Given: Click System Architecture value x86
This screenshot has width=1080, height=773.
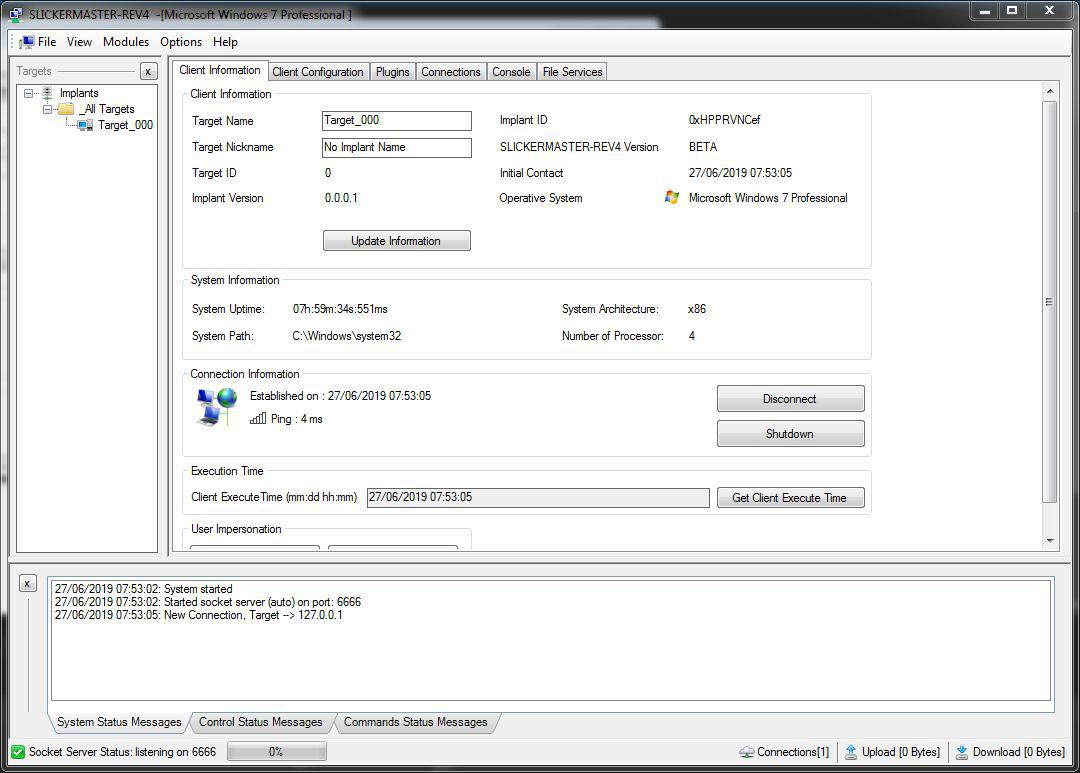Looking at the screenshot, I should [x=696, y=309].
